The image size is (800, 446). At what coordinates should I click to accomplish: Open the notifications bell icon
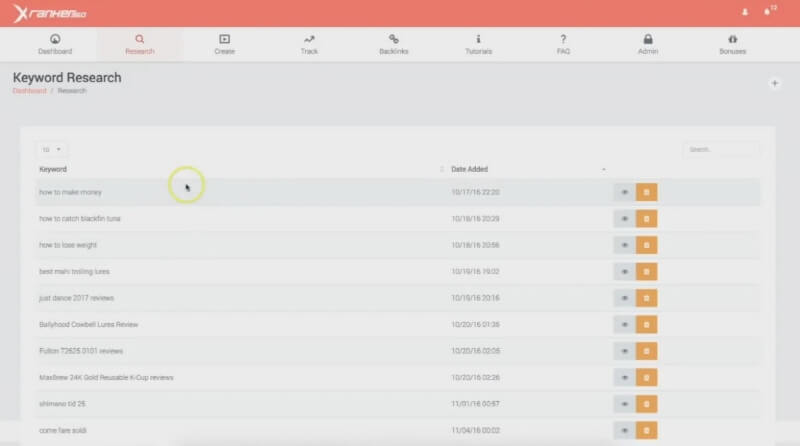[767, 11]
